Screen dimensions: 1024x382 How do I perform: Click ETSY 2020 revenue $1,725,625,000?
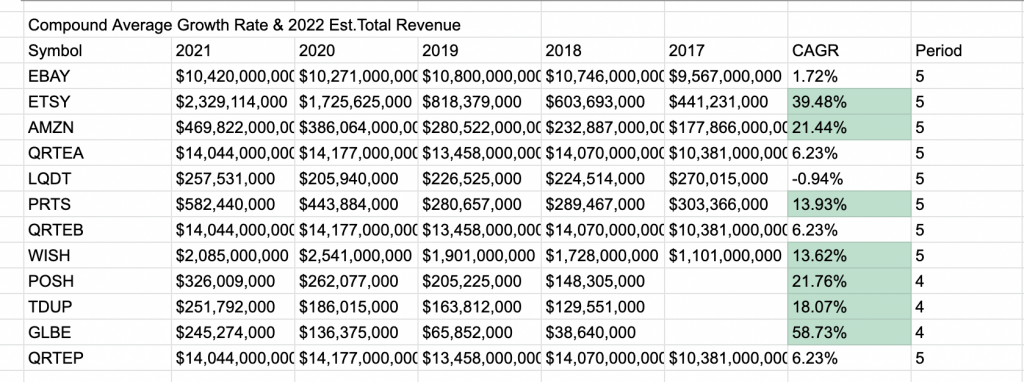pyautogui.click(x=357, y=102)
